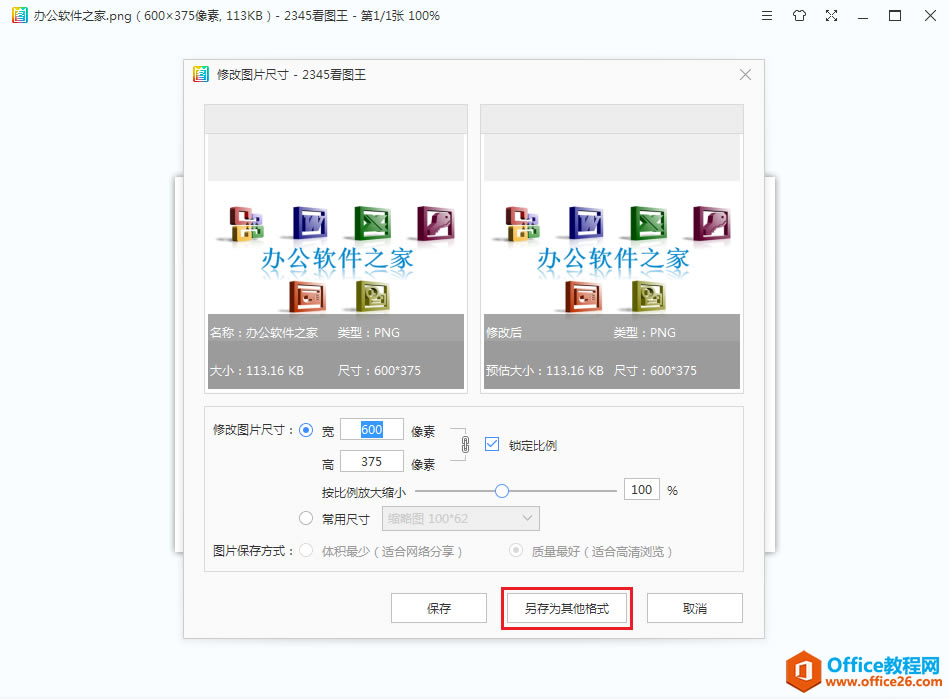
Task: Click the skin (shirt) icon in title bar
Action: pyautogui.click(x=800, y=16)
